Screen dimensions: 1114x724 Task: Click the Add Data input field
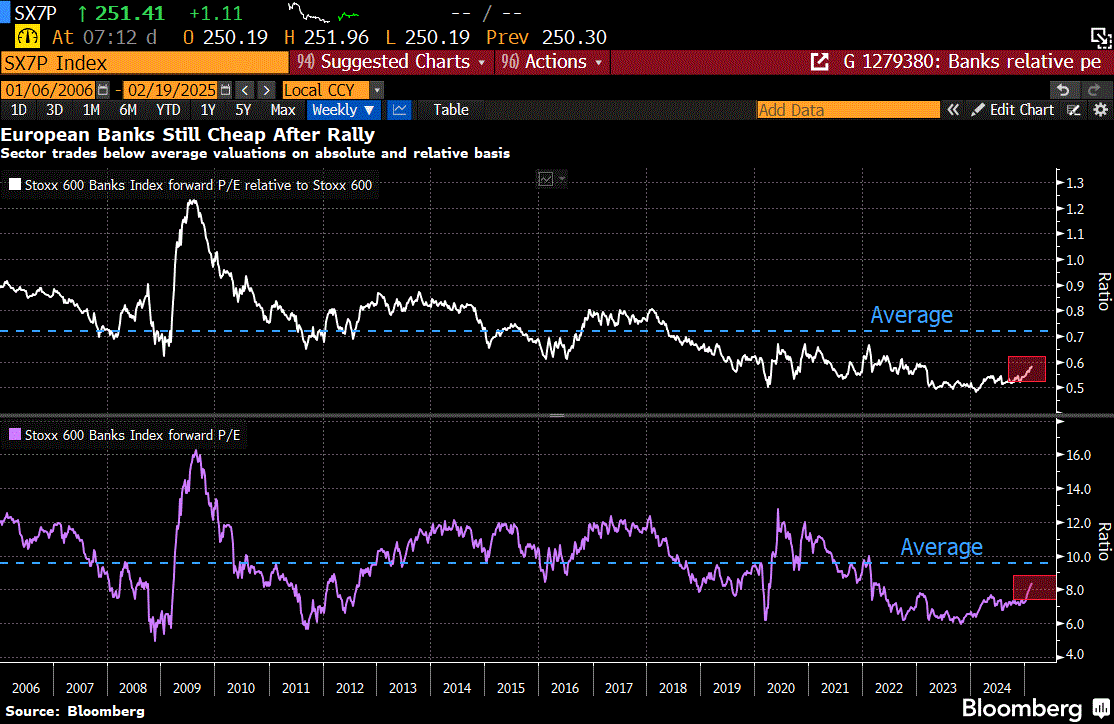[x=848, y=110]
